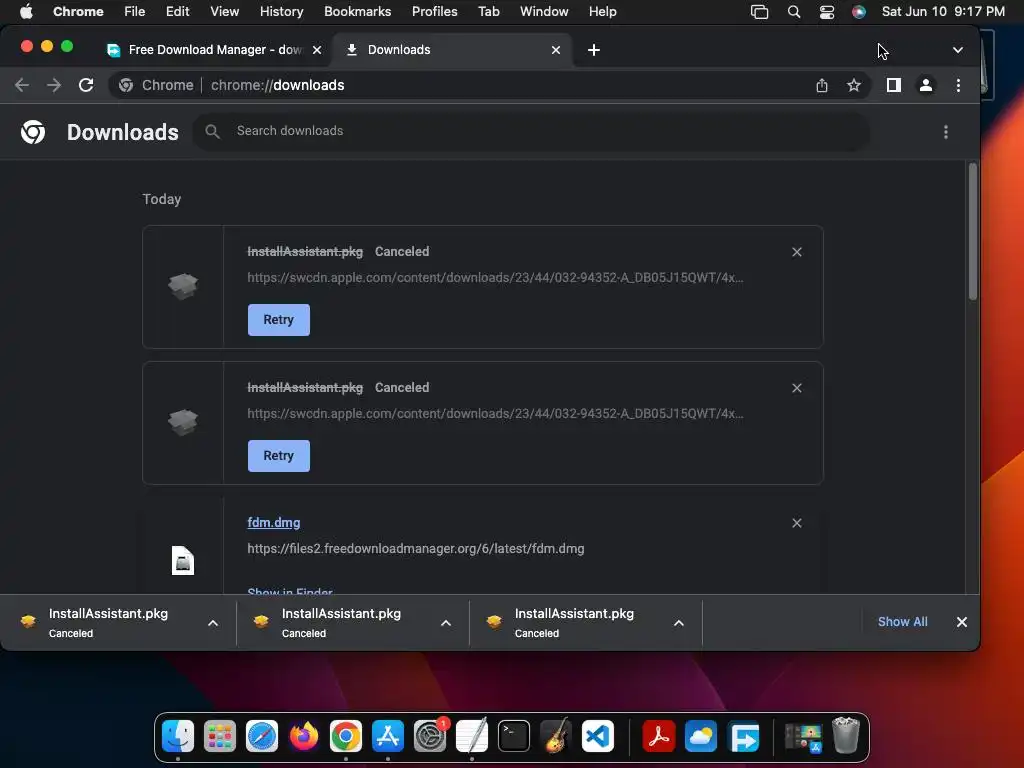Viewport: 1024px width, 768px height.
Task: Click first InstallAssistant.pkg package file icon
Action: (x=183, y=286)
